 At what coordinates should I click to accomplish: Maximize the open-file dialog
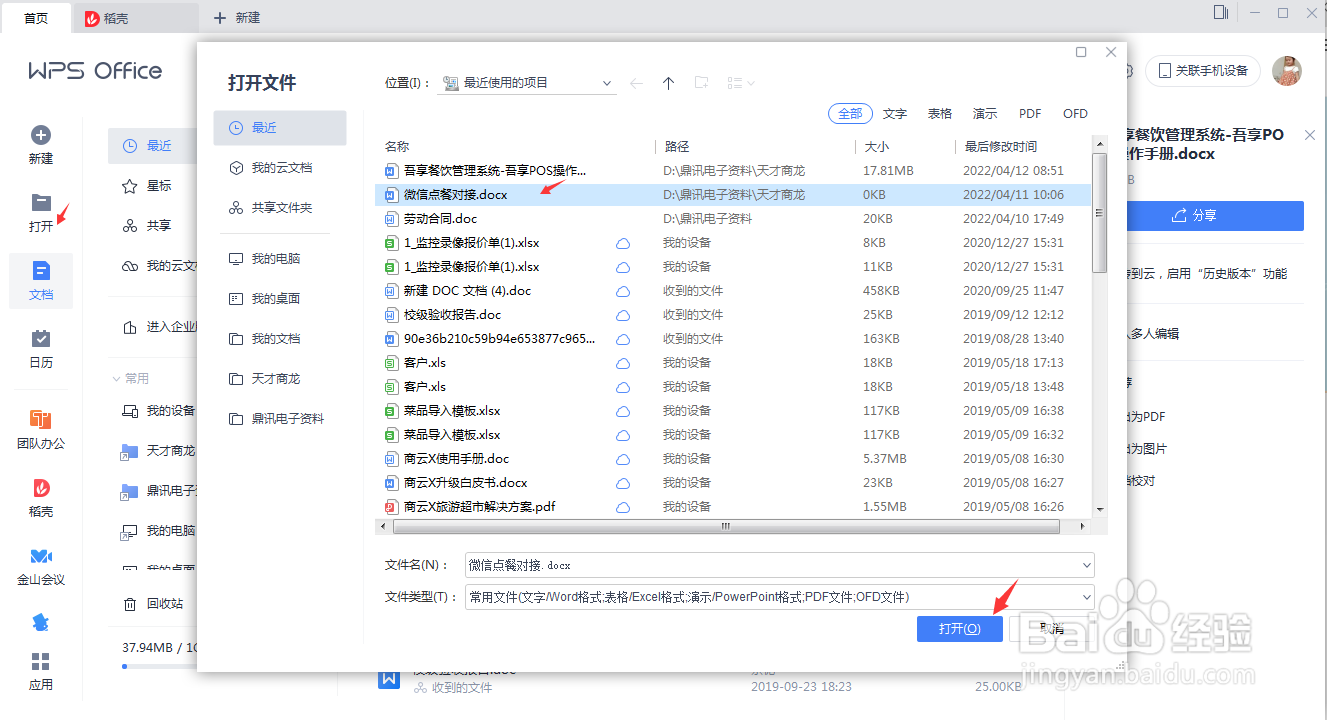[1081, 52]
